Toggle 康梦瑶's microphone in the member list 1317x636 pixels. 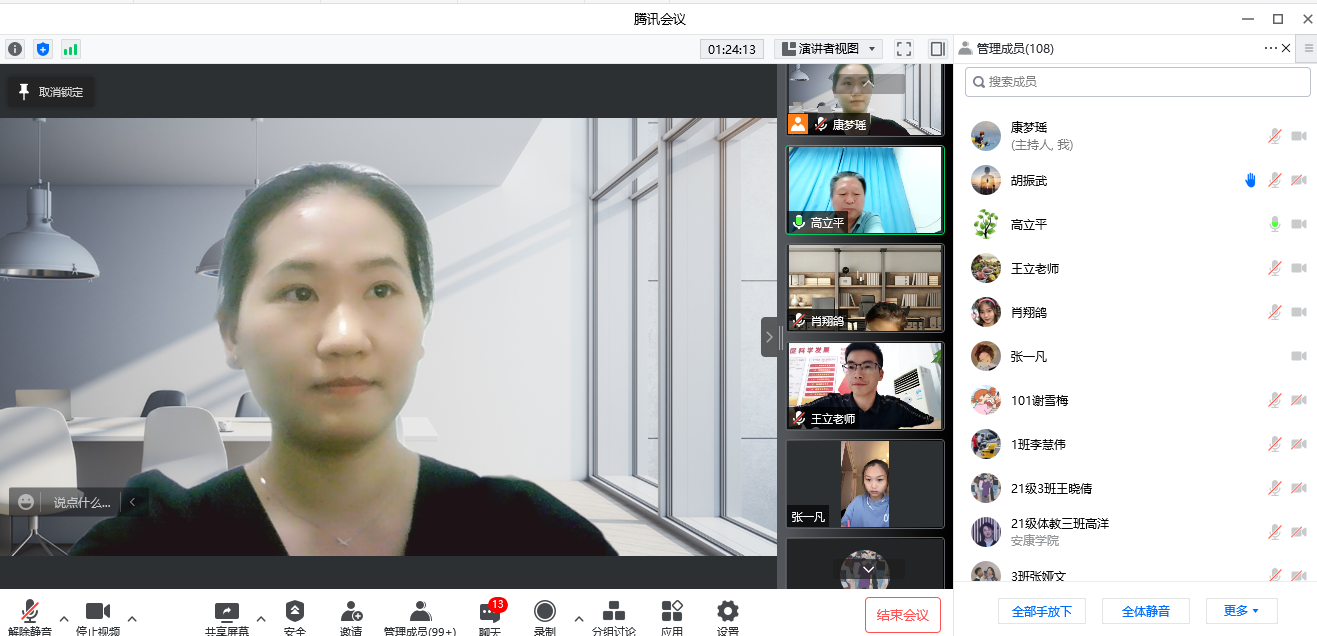pyautogui.click(x=1274, y=136)
